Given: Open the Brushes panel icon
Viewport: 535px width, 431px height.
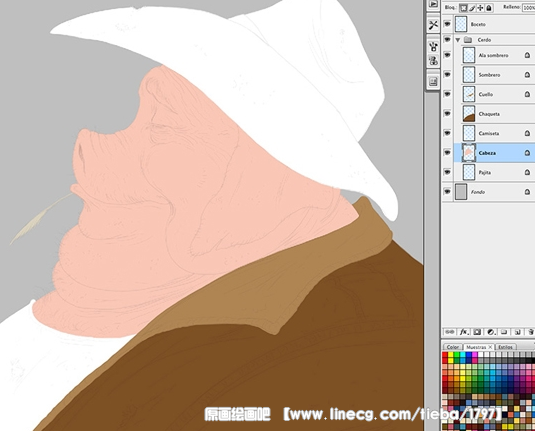Looking at the screenshot, I should pyautogui.click(x=433, y=46).
